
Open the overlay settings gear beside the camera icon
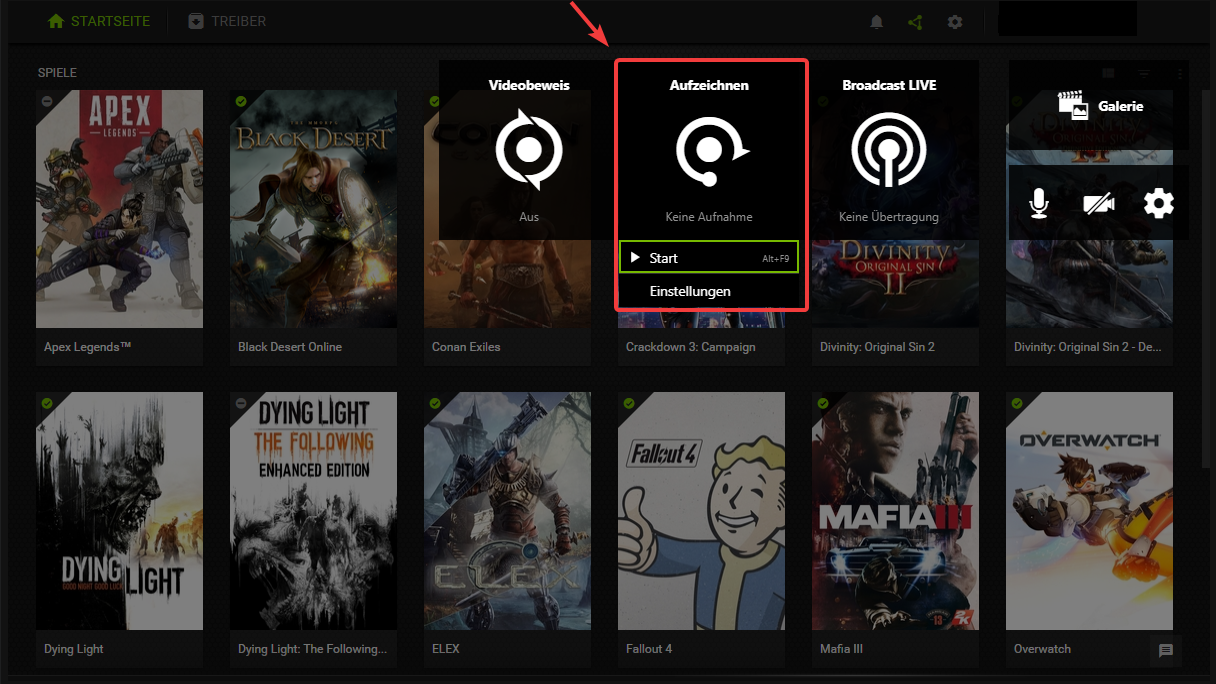coord(1158,203)
